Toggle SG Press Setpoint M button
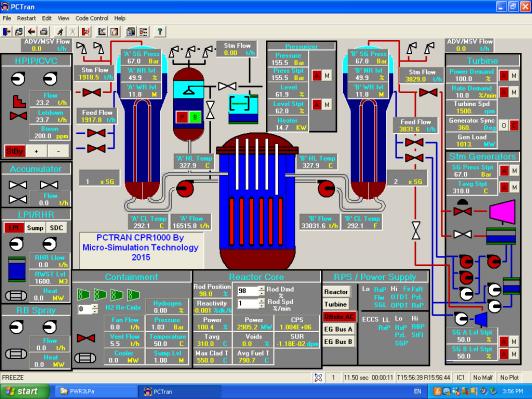532x399 pixels. [x=514, y=170]
